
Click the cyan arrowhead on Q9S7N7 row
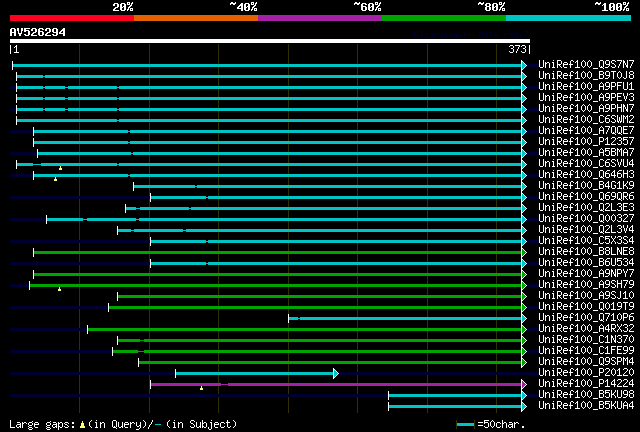(x=524, y=65)
